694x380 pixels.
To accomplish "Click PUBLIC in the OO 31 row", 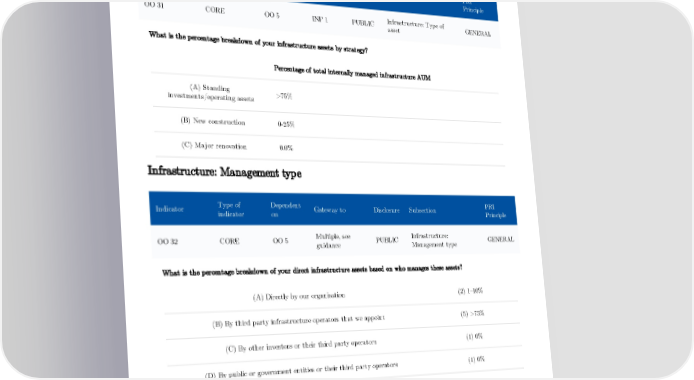I will (363, 23).
